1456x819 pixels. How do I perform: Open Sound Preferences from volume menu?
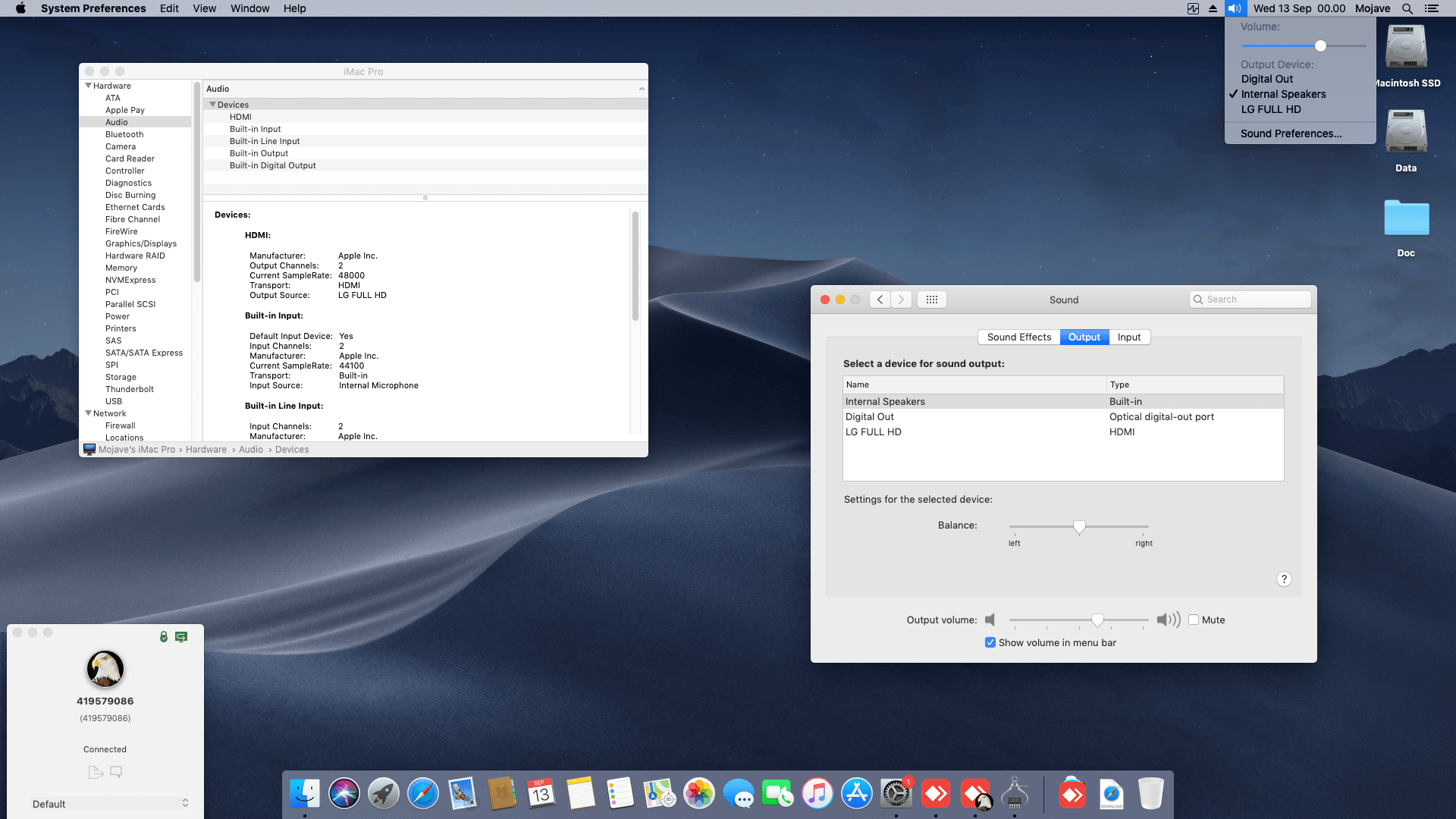click(x=1291, y=133)
